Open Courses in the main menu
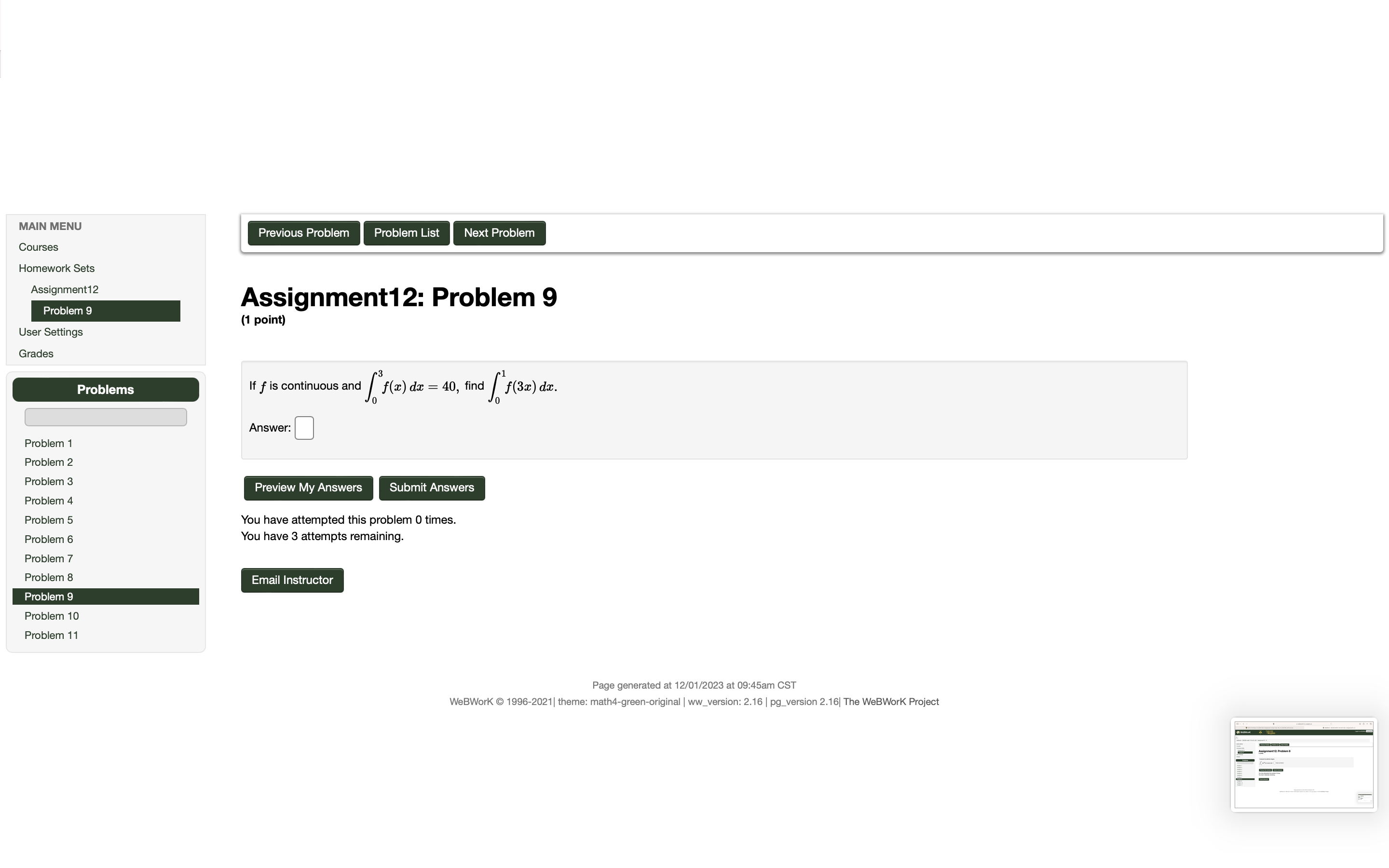Image resolution: width=1389 pixels, height=868 pixels. coord(39,247)
